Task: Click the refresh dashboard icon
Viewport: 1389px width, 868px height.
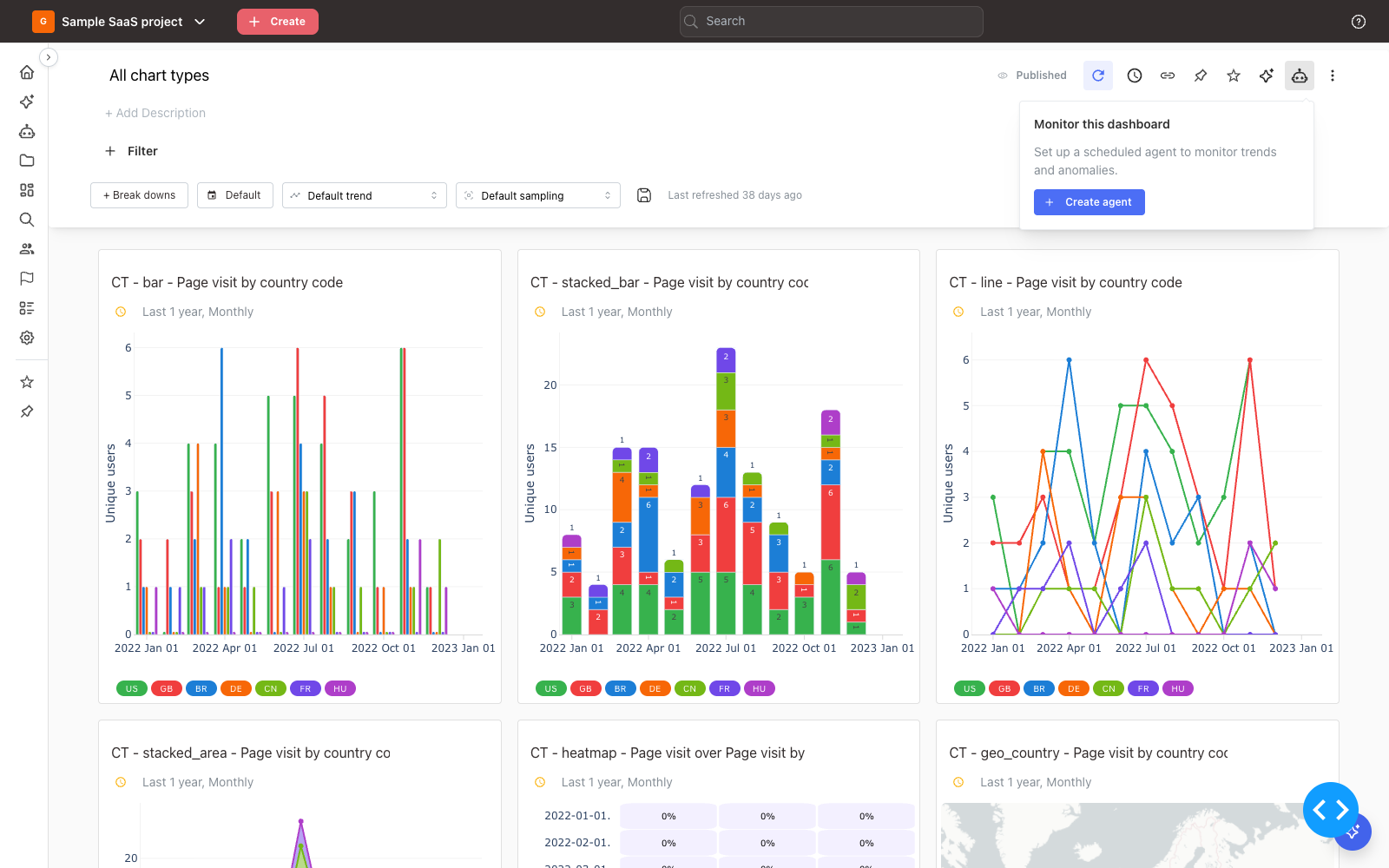Action: [x=1098, y=76]
